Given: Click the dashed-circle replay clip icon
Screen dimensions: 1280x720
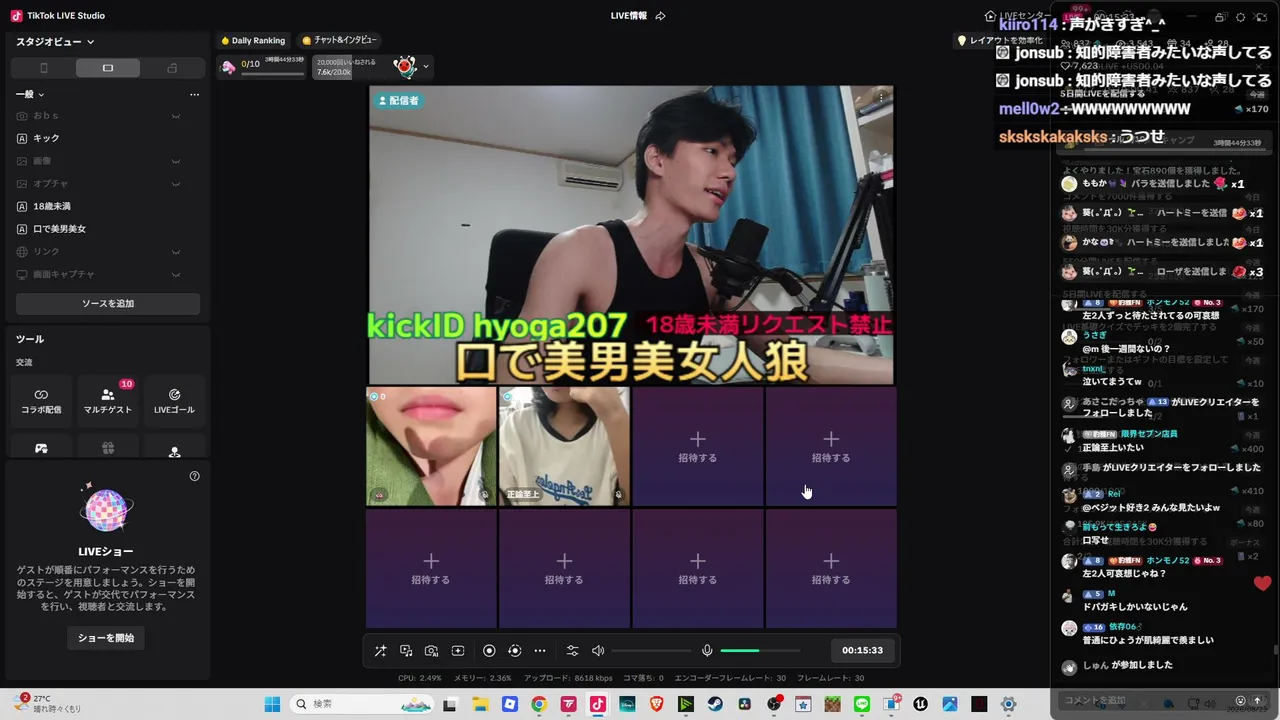Looking at the screenshot, I should pos(515,651).
